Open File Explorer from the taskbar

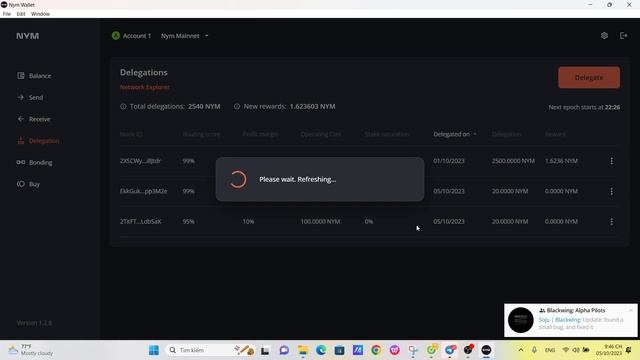pos(303,350)
